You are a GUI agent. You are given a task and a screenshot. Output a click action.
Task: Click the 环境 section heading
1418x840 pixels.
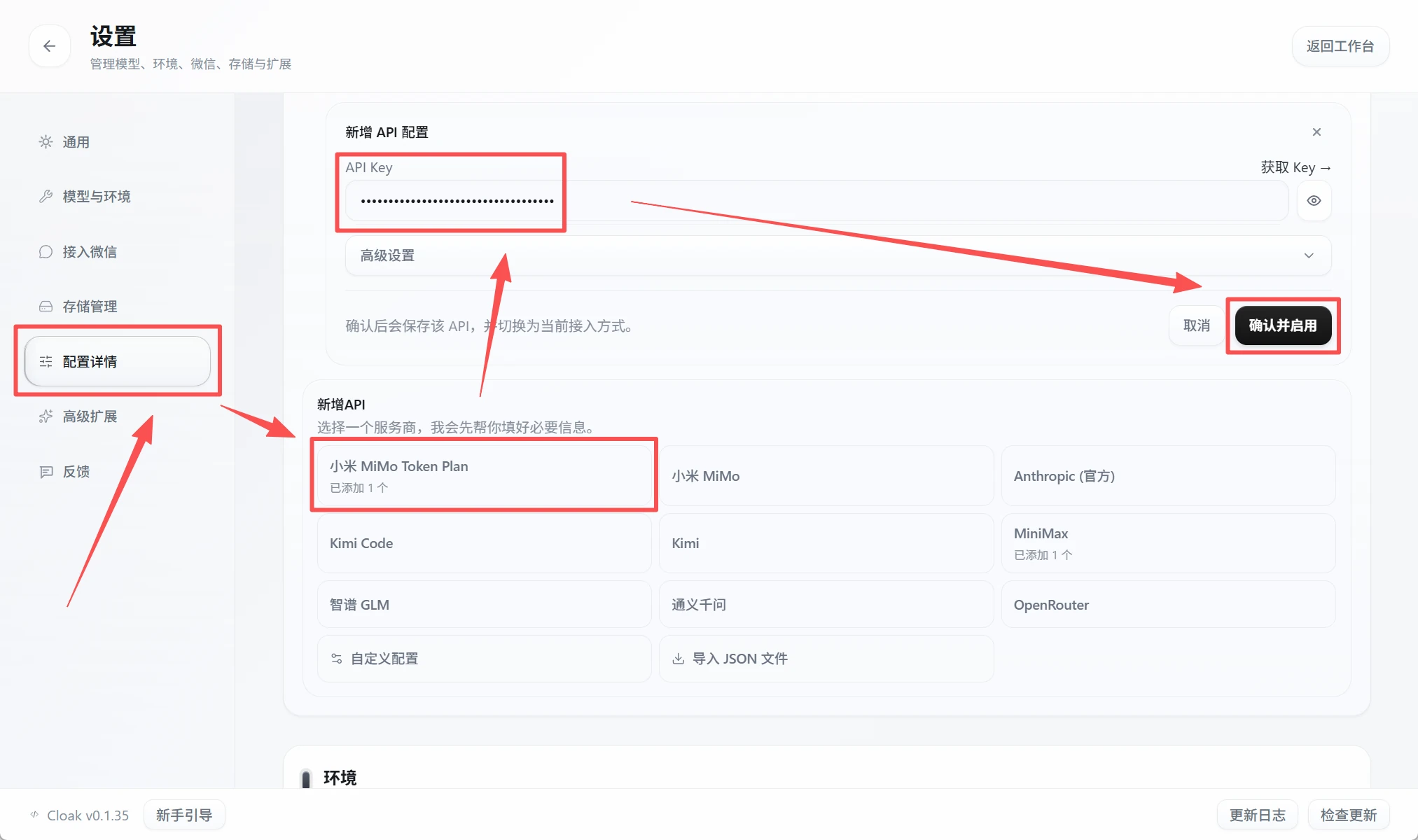click(340, 778)
